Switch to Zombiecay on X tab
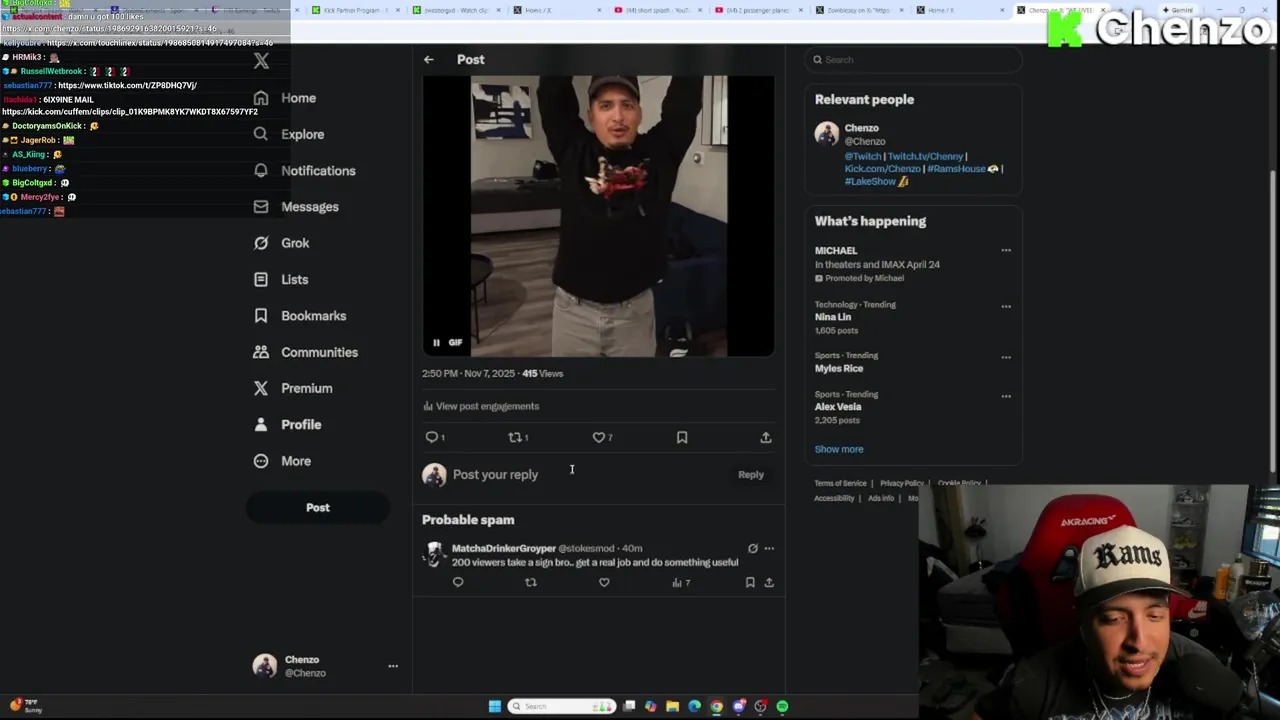 858,10
